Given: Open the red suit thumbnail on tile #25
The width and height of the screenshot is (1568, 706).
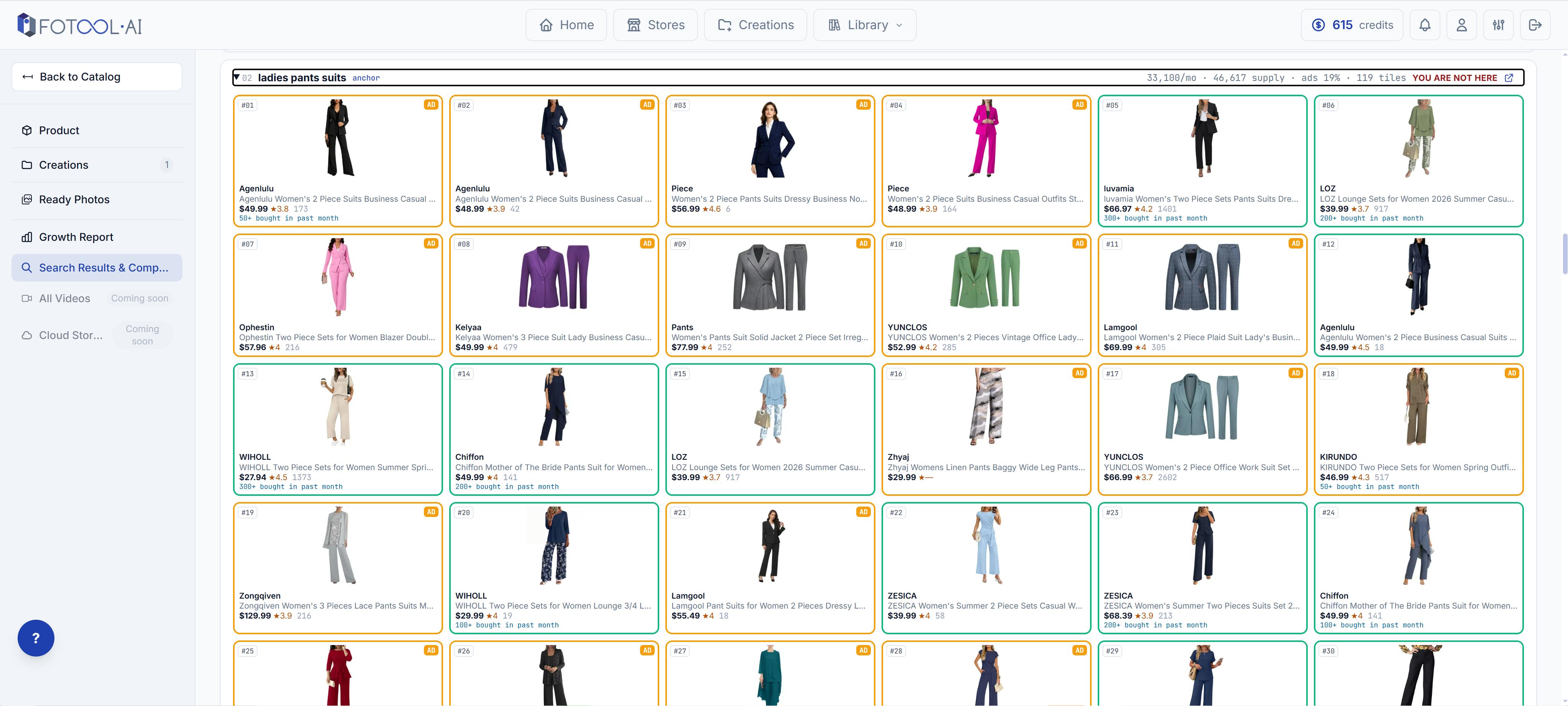Looking at the screenshot, I should (338, 675).
